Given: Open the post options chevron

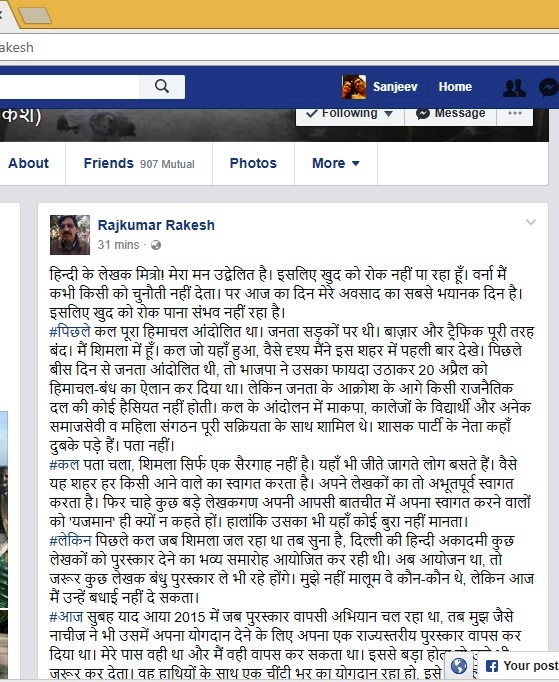Looking at the screenshot, I should [531, 222].
